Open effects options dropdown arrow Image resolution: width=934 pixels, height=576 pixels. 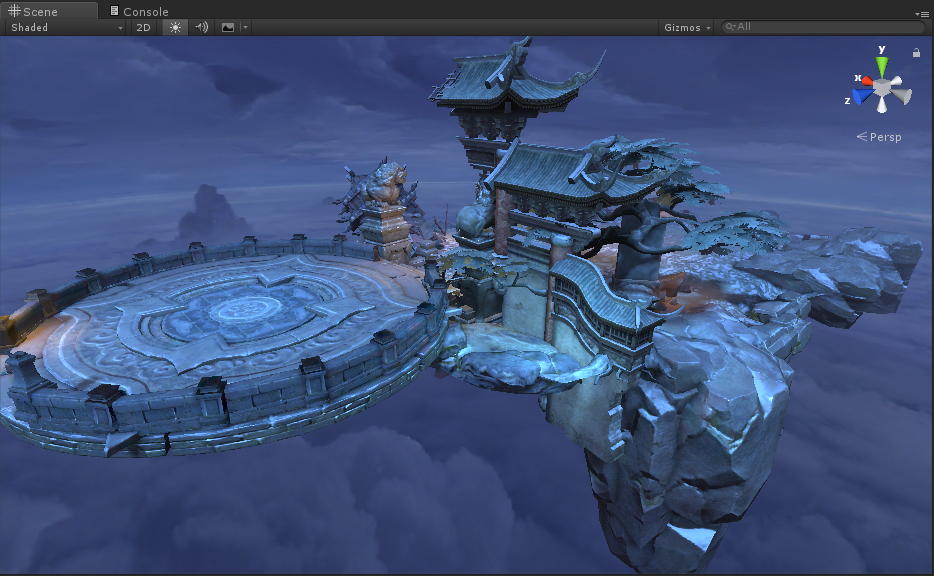click(x=245, y=27)
